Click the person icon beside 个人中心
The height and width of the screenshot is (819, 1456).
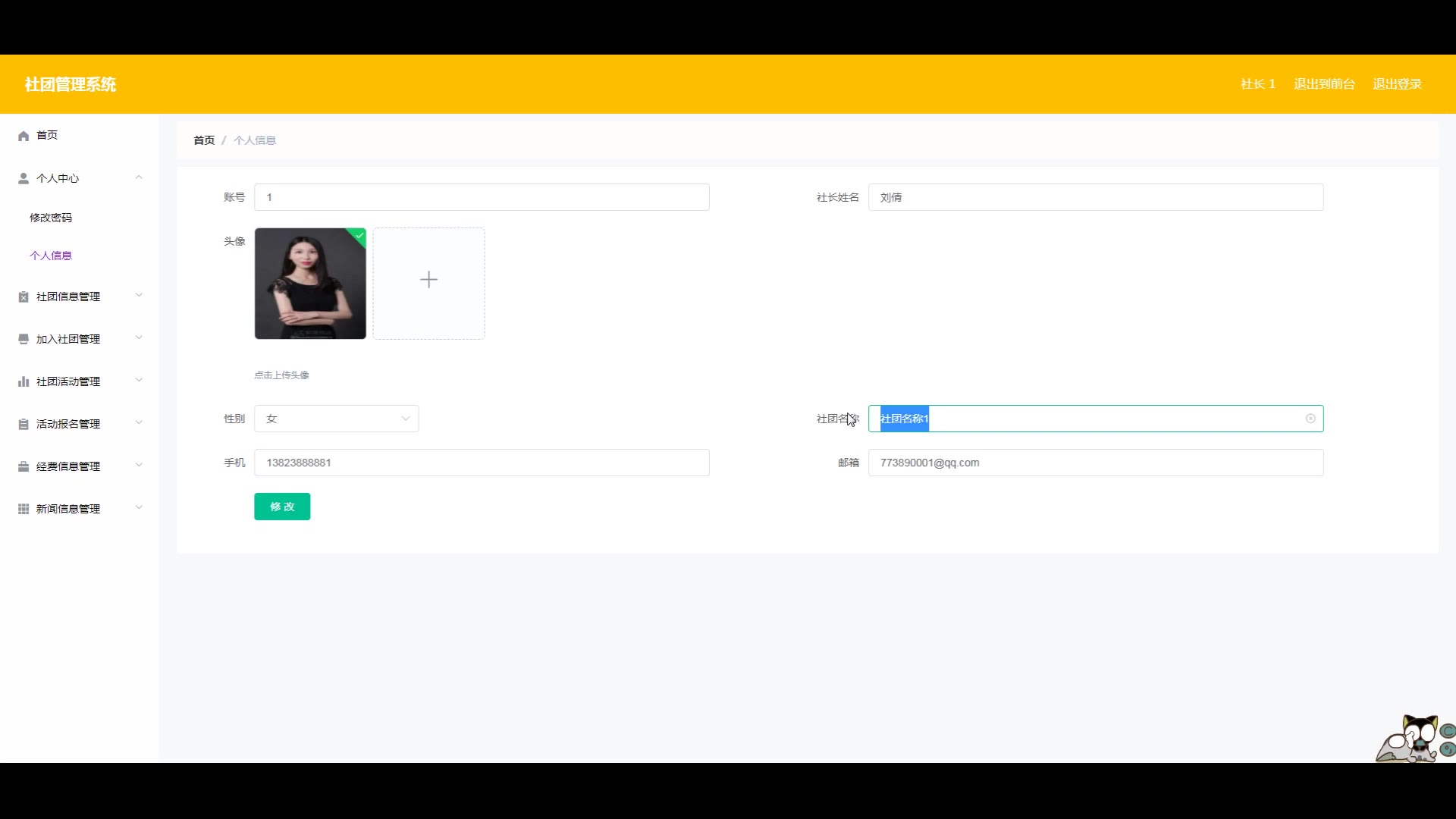[24, 178]
